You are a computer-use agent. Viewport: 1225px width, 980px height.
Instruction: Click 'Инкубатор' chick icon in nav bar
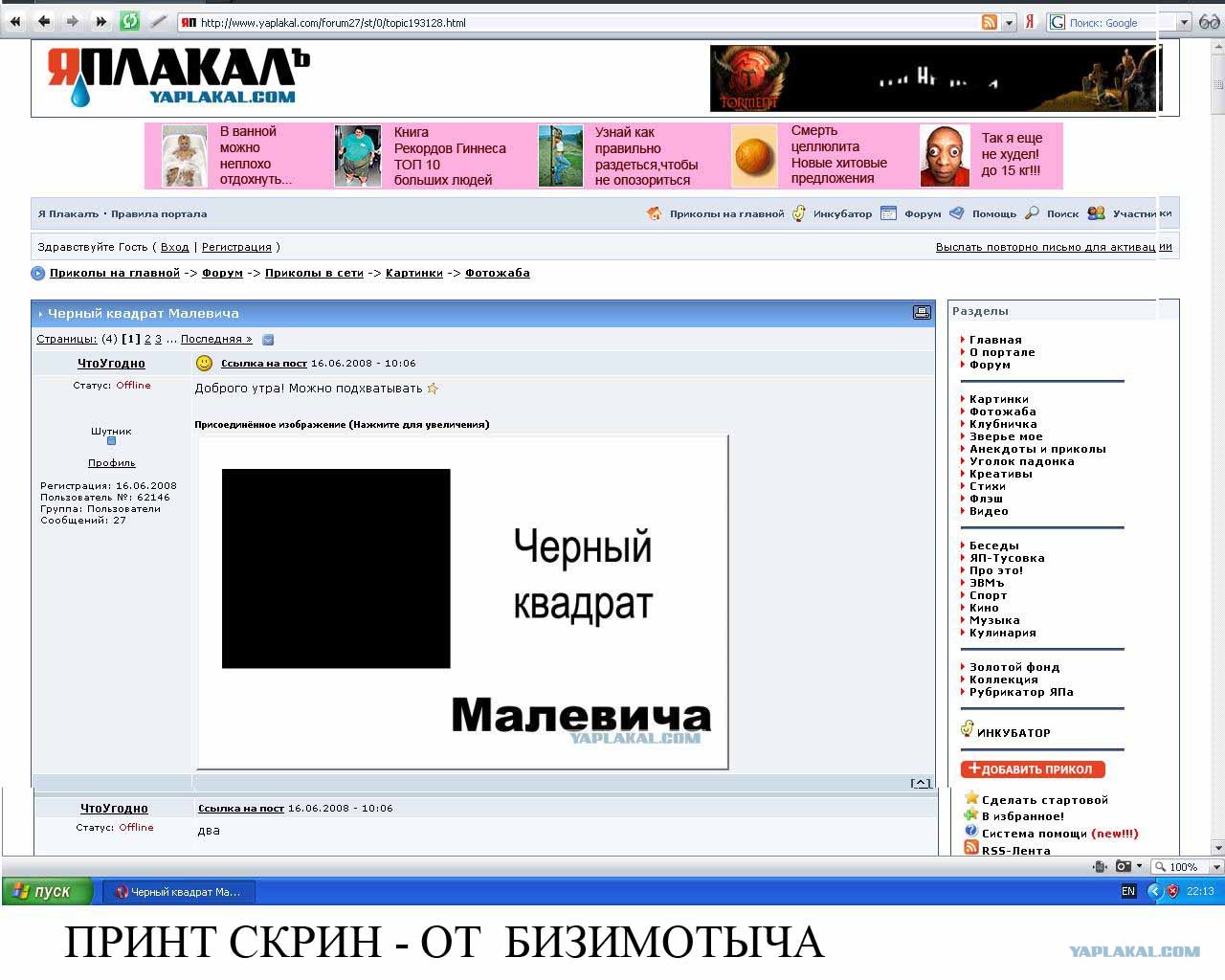point(799,213)
